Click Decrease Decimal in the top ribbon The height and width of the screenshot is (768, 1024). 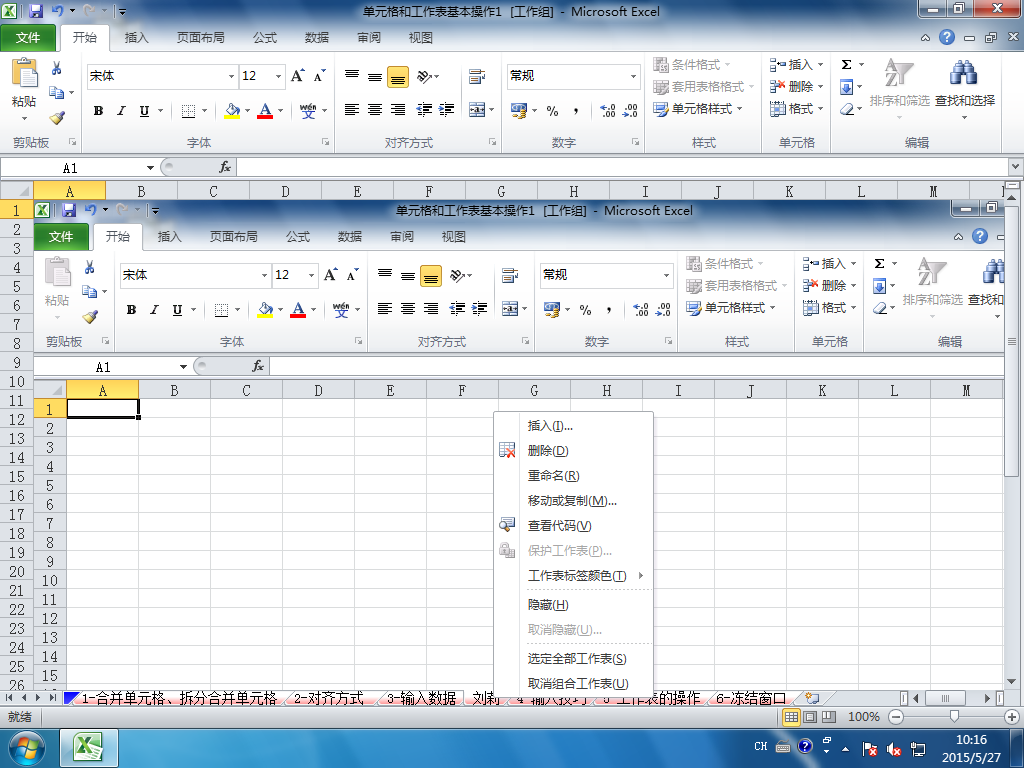point(630,111)
